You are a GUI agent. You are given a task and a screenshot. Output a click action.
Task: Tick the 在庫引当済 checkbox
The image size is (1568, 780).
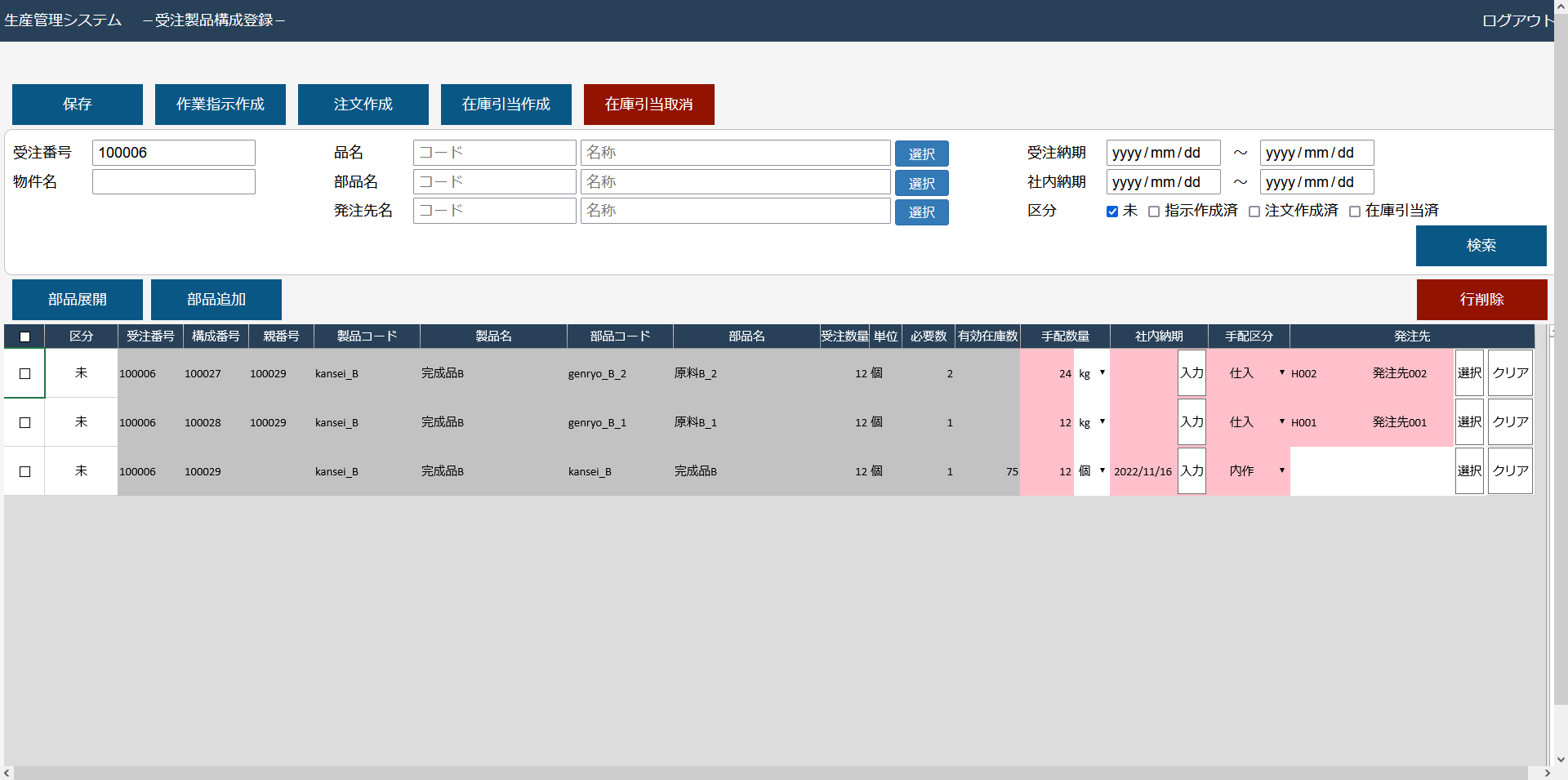[1354, 212]
